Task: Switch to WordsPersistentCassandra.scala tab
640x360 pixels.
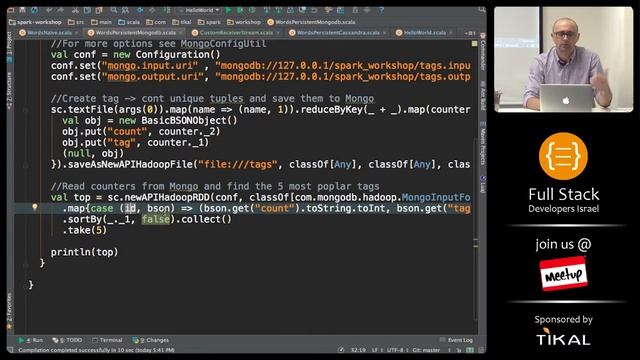Action: 338,33
